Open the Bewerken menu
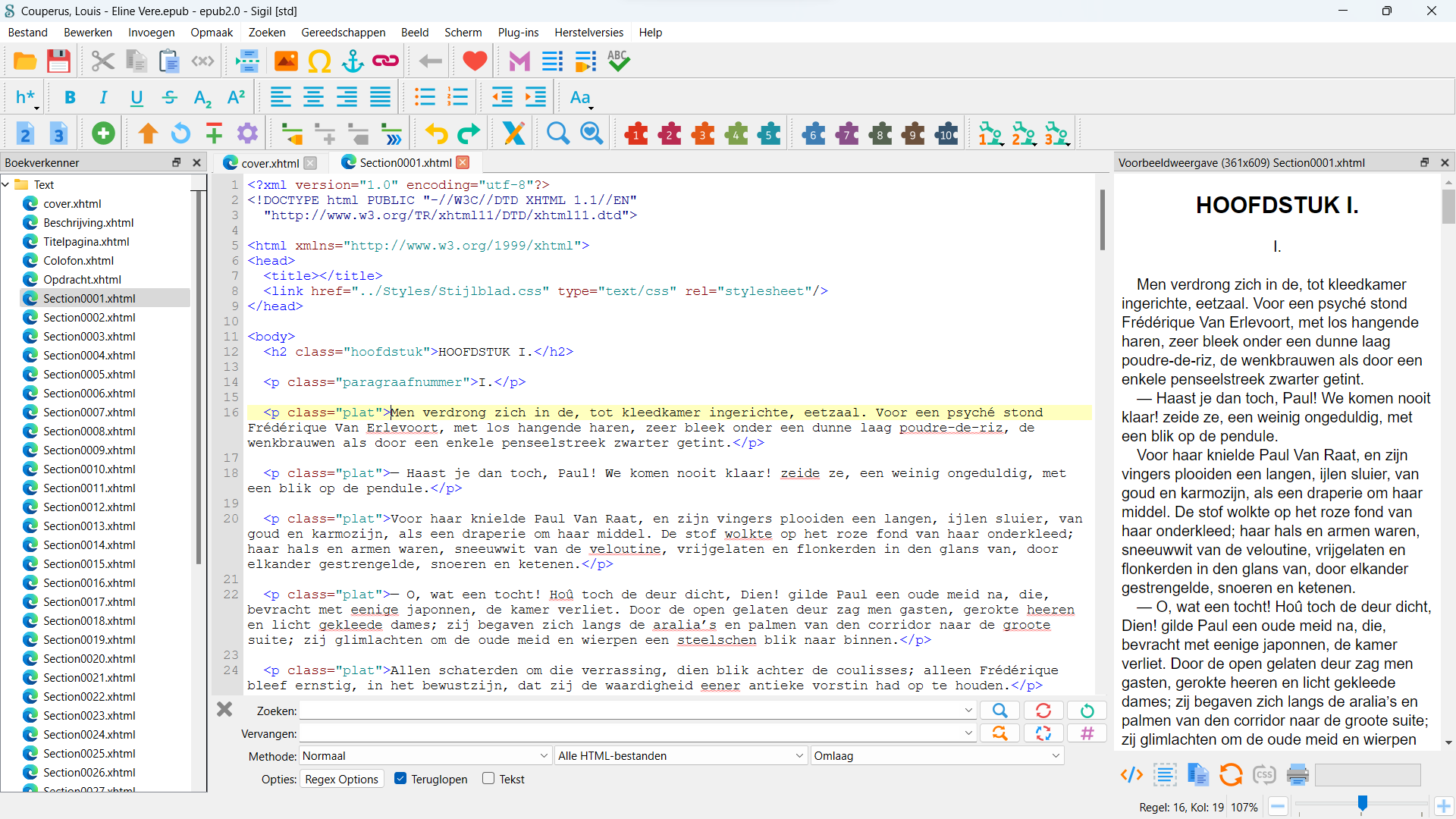 click(88, 32)
